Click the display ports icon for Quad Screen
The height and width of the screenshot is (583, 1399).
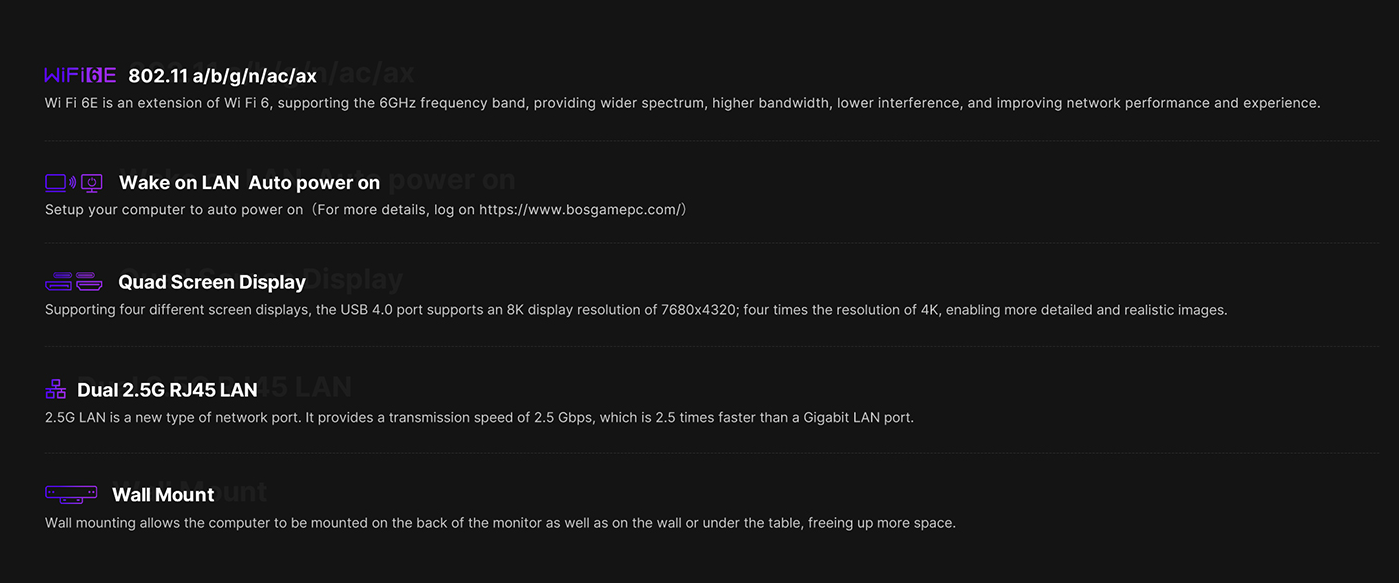click(74, 282)
